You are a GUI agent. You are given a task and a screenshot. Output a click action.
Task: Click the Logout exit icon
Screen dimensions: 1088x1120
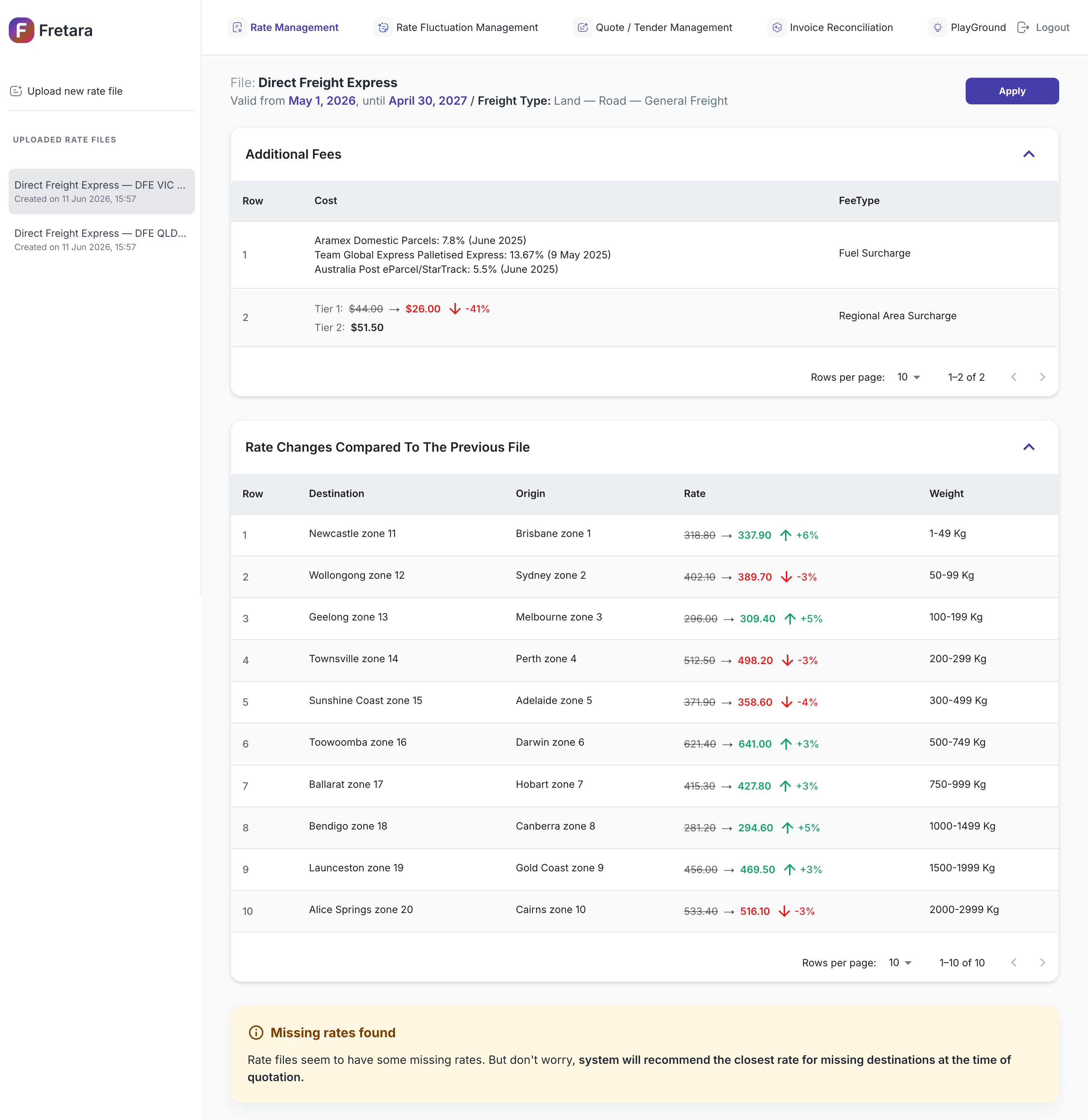1023,27
